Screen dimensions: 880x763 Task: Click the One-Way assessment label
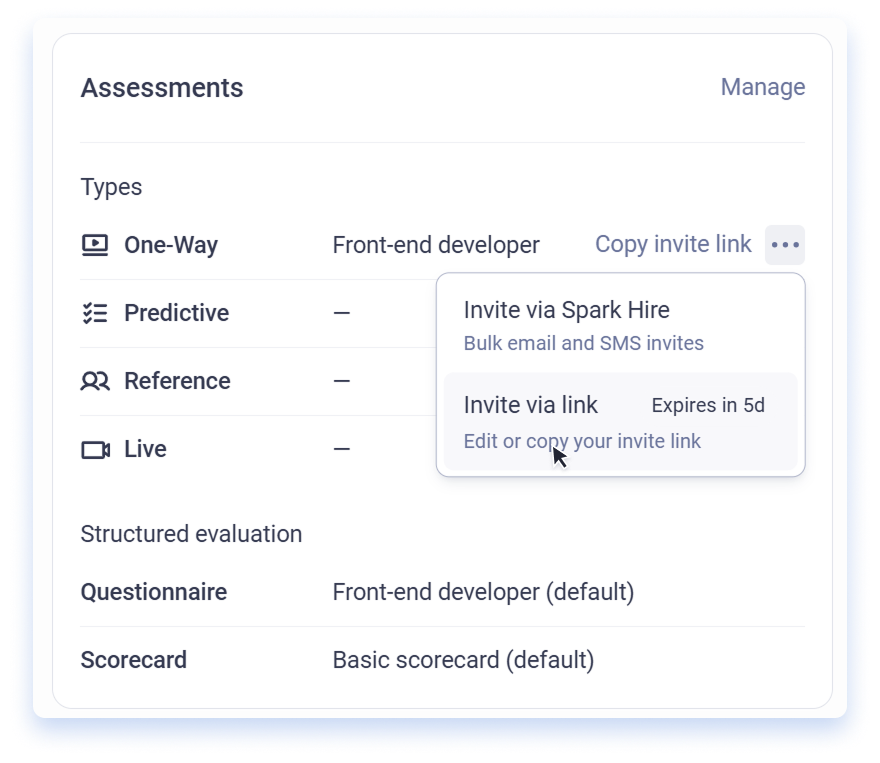click(171, 245)
